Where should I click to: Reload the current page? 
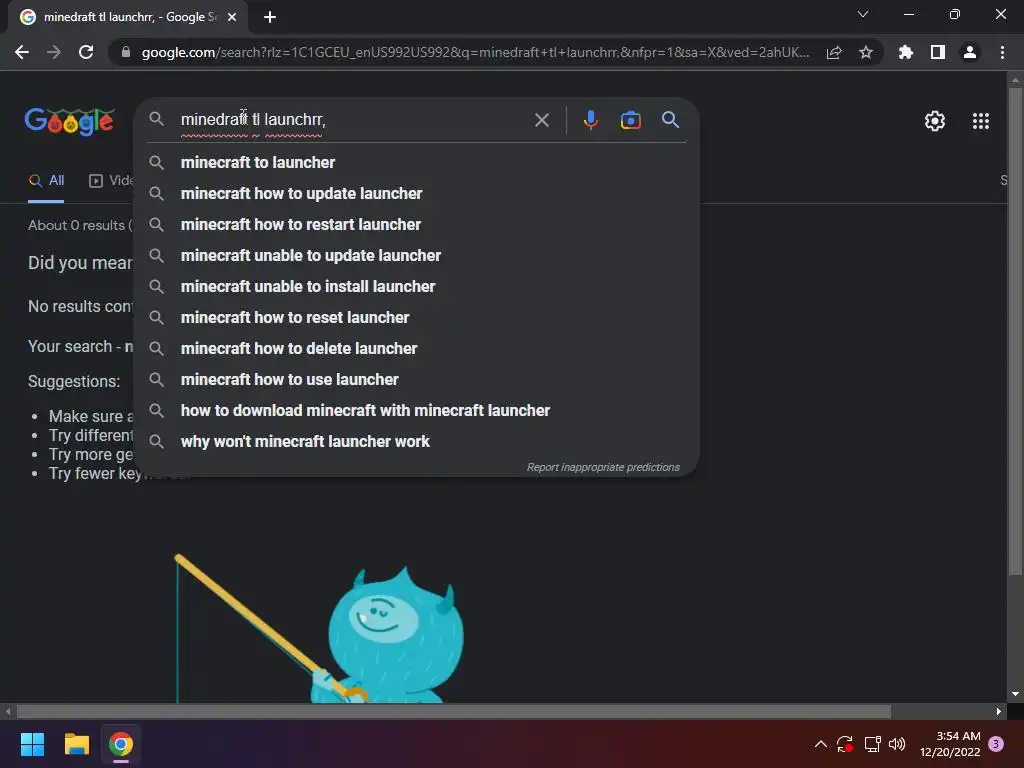(x=86, y=52)
